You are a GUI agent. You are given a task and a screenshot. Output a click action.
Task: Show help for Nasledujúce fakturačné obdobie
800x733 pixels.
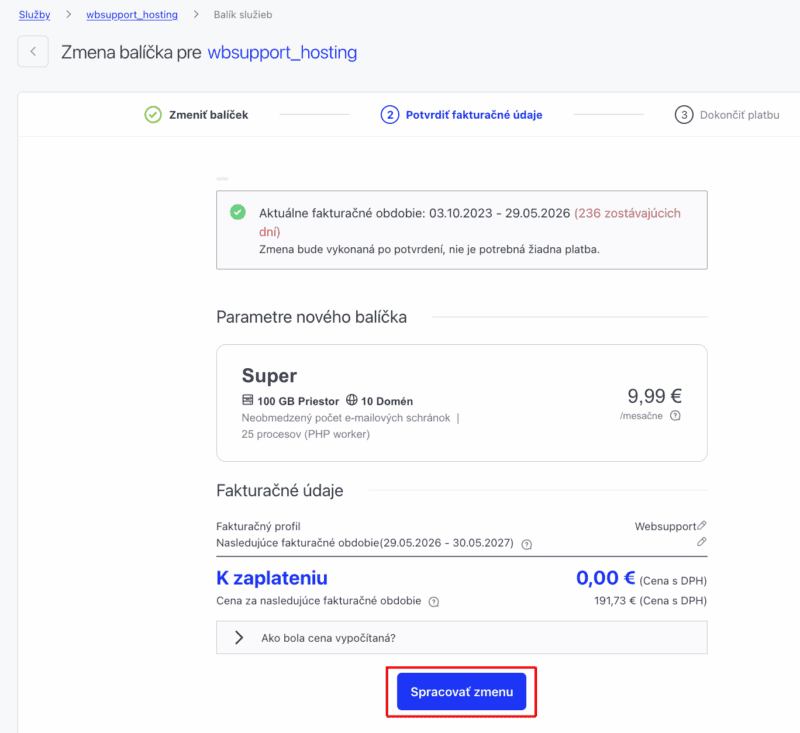click(x=527, y=544)
